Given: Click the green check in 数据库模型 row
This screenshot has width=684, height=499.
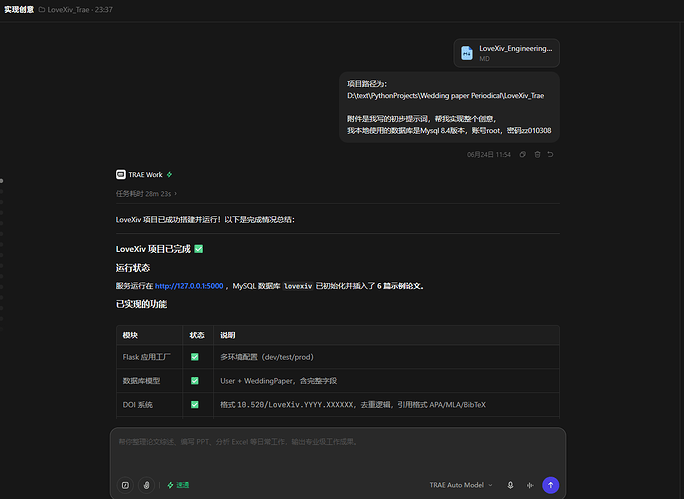Looking at the screenshot, I should pyautogui.click(x=195, y=381).
